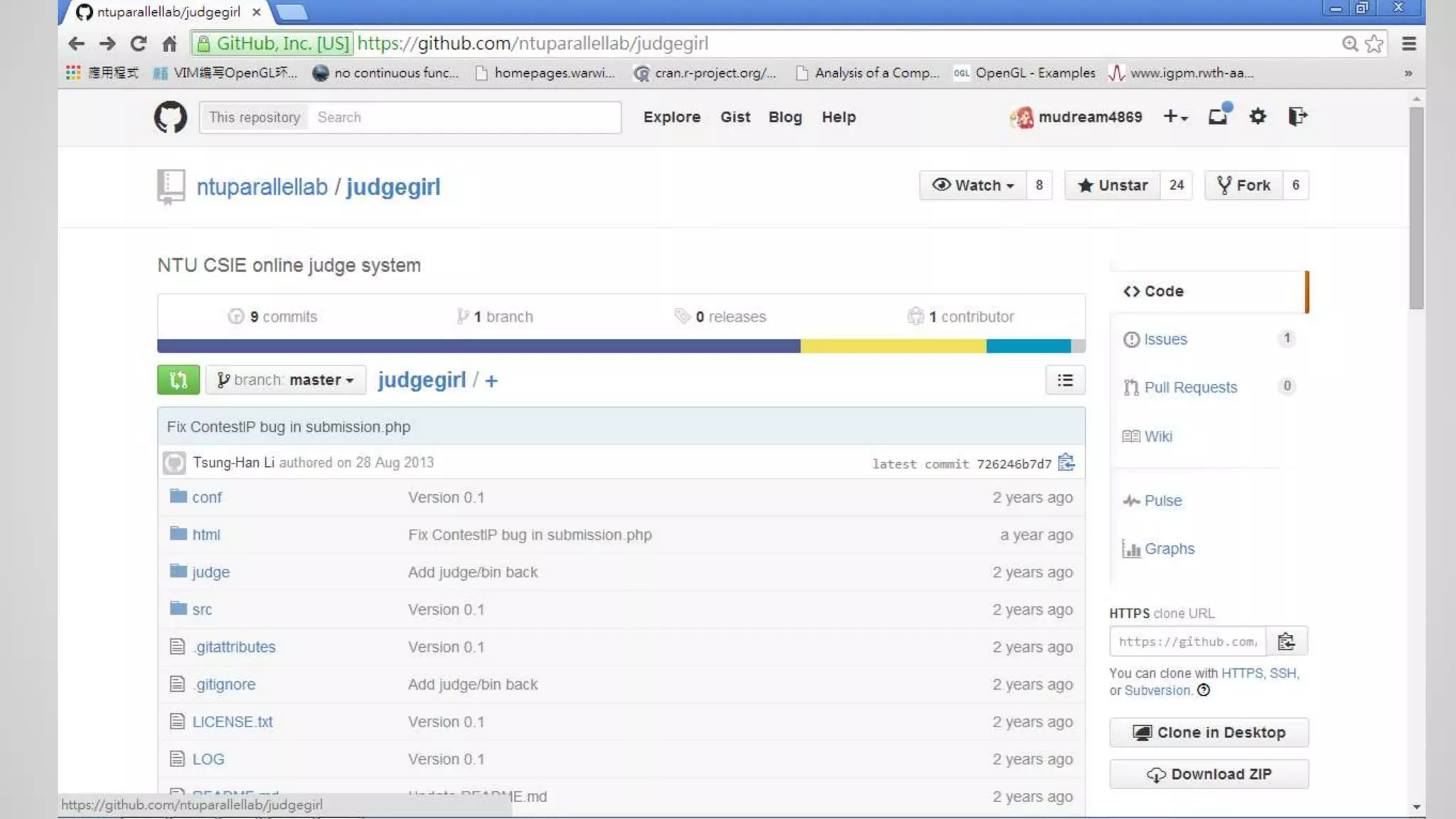Go to Pull Requests sidebar tab
This screenshot has width=1456, height=819.
point(1190,387)
